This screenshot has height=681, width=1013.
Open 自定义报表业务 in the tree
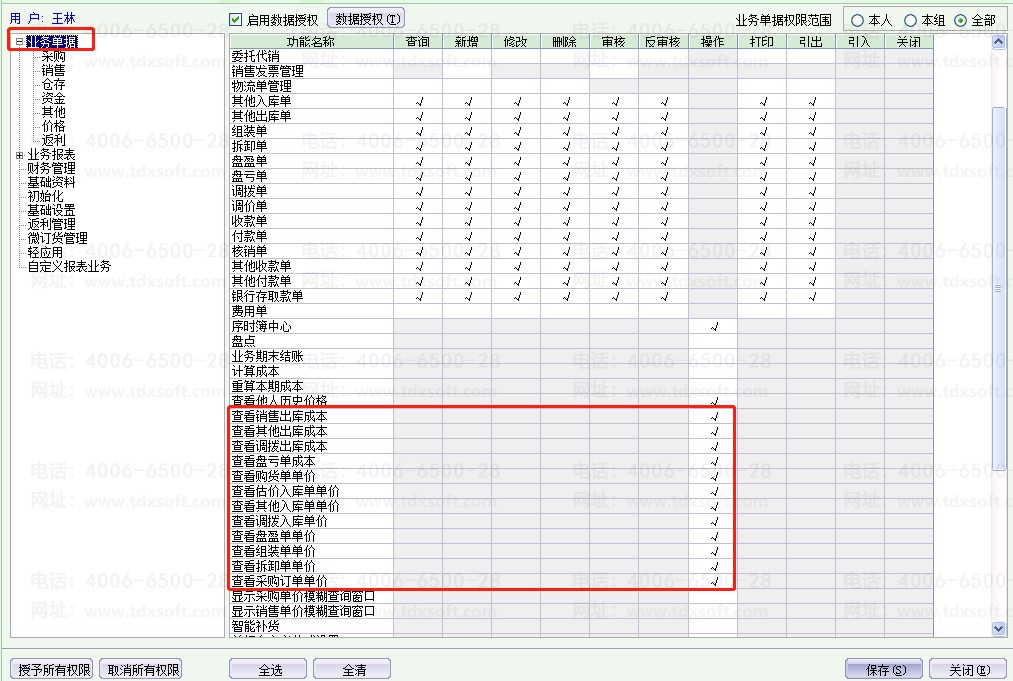click(69, 267)
